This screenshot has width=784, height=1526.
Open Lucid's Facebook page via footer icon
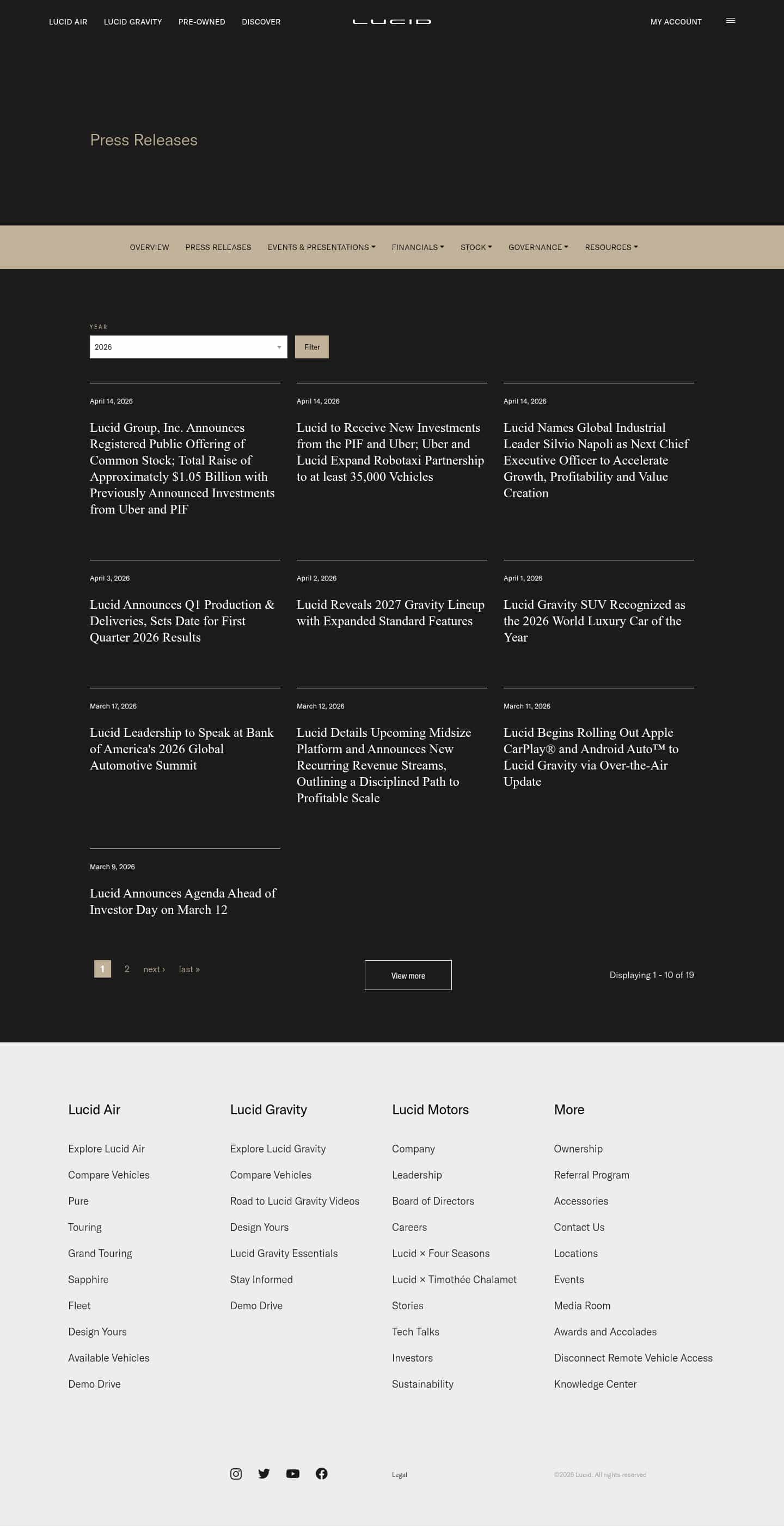pos(322,1474)
